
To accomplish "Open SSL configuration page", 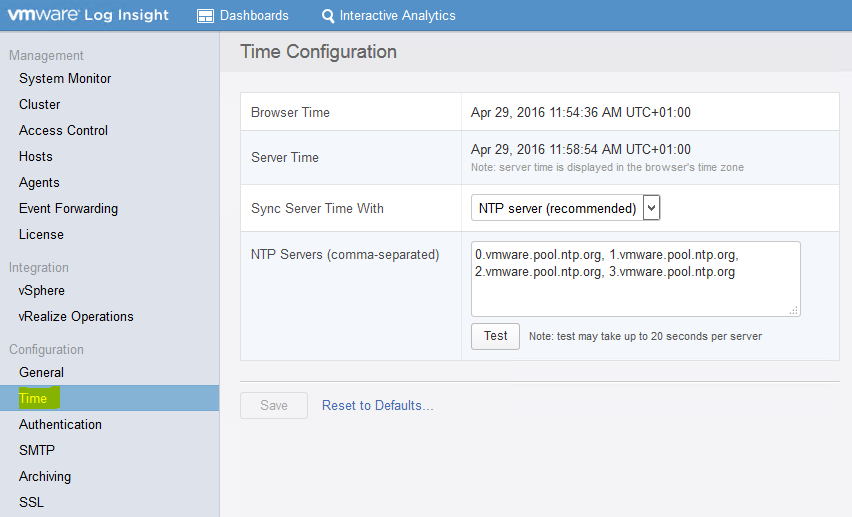I will (x=31, y=502).
